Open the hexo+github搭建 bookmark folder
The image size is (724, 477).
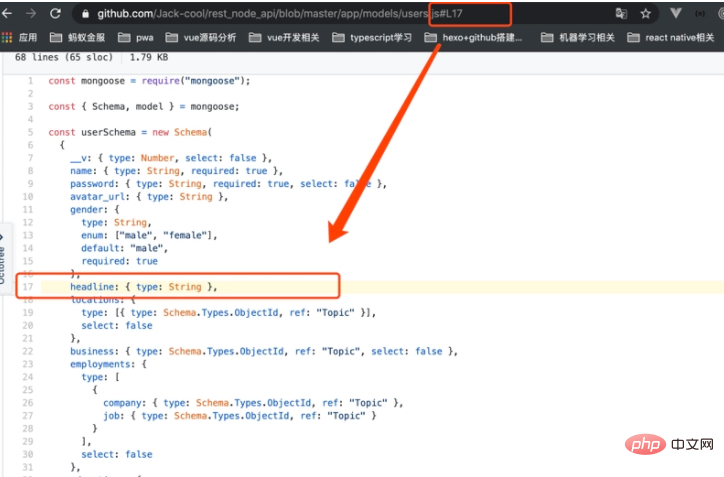click(473, 37)
